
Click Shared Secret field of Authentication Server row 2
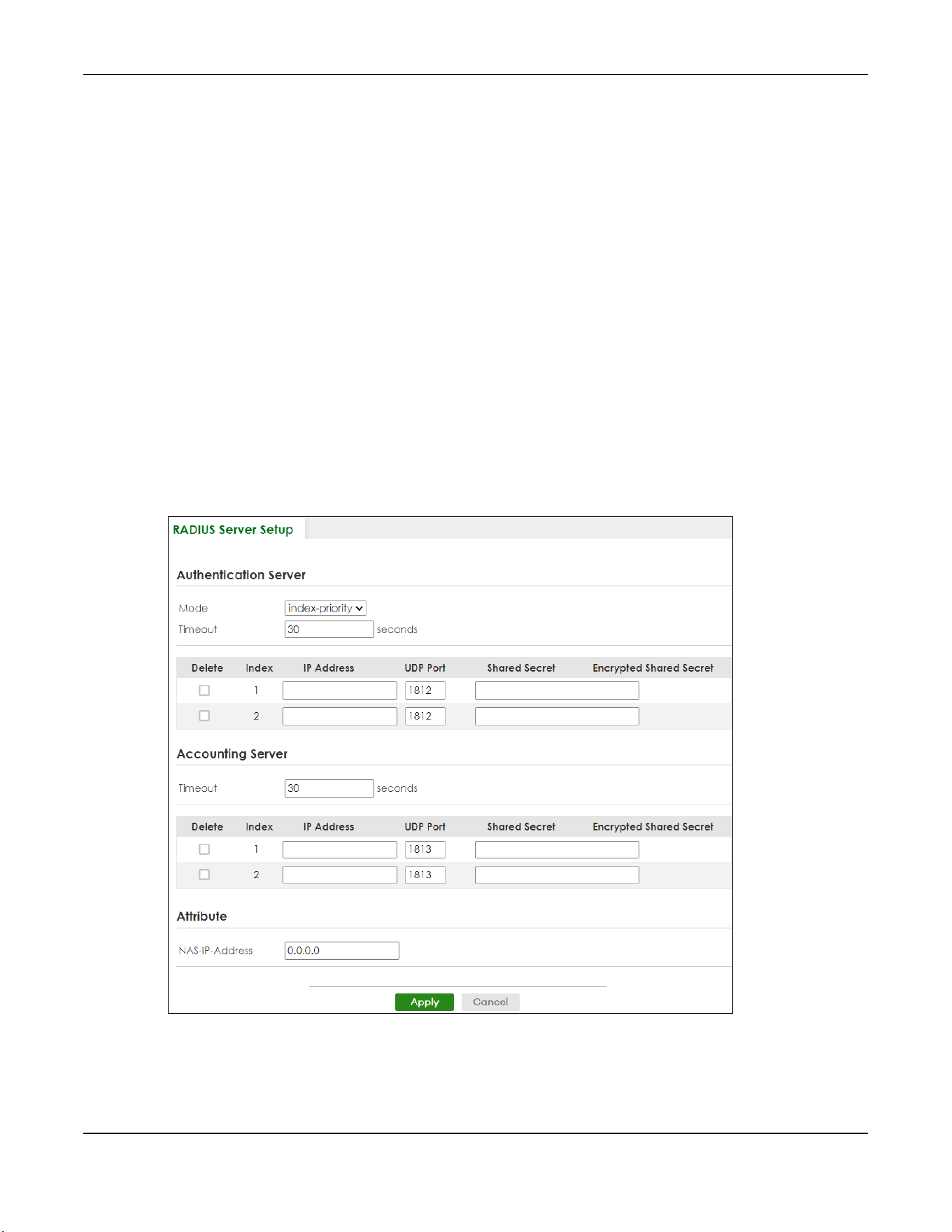(x=557, y=716)
